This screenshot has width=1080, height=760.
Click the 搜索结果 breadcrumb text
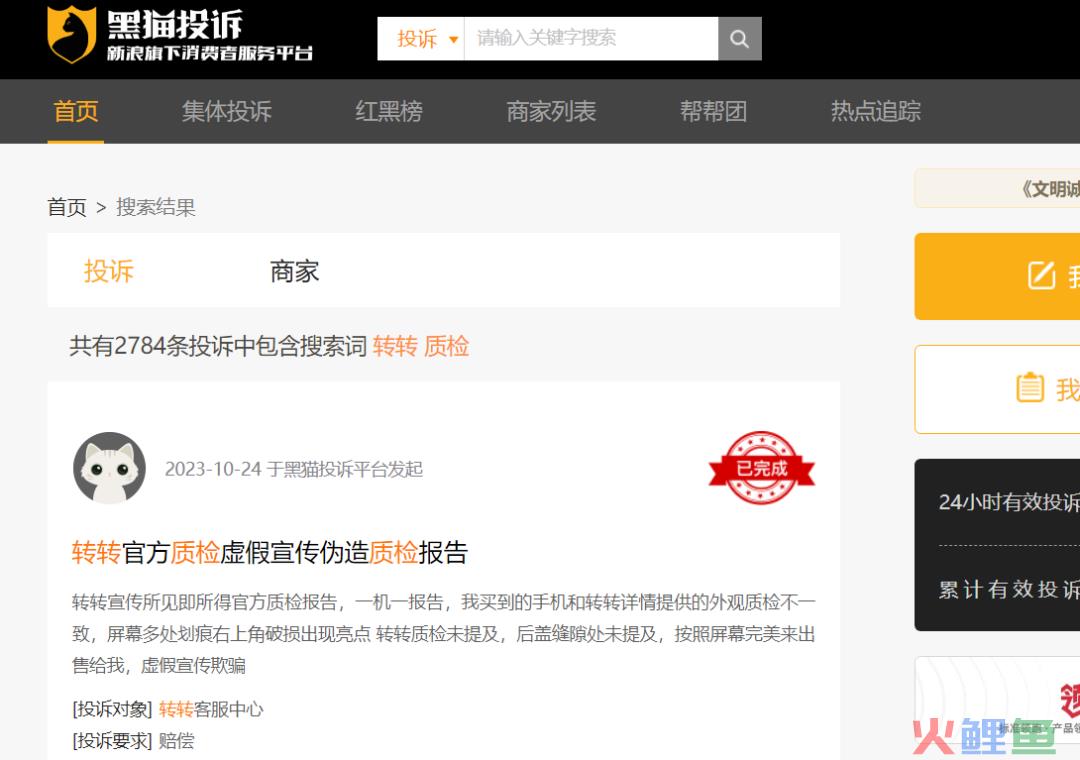(156, 207)
